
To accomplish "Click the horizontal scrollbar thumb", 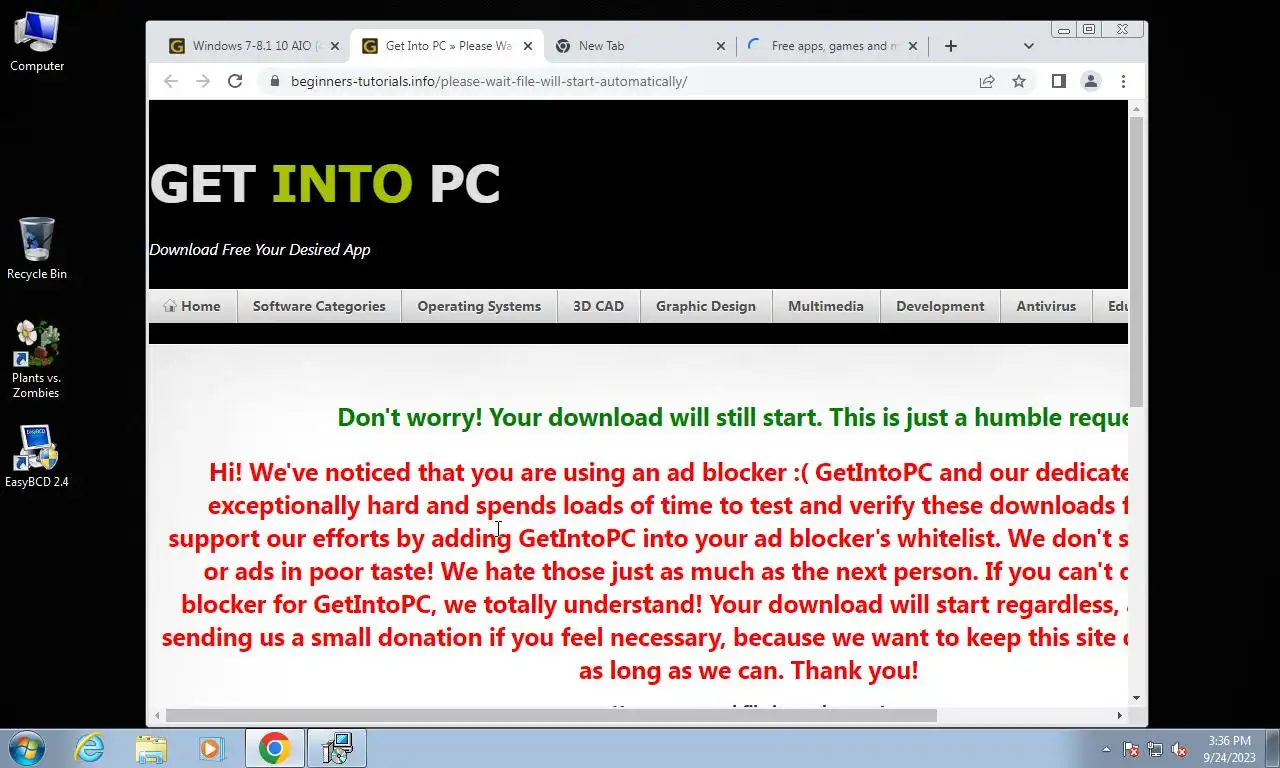I will pyautogui.click(x=551, y=715).
